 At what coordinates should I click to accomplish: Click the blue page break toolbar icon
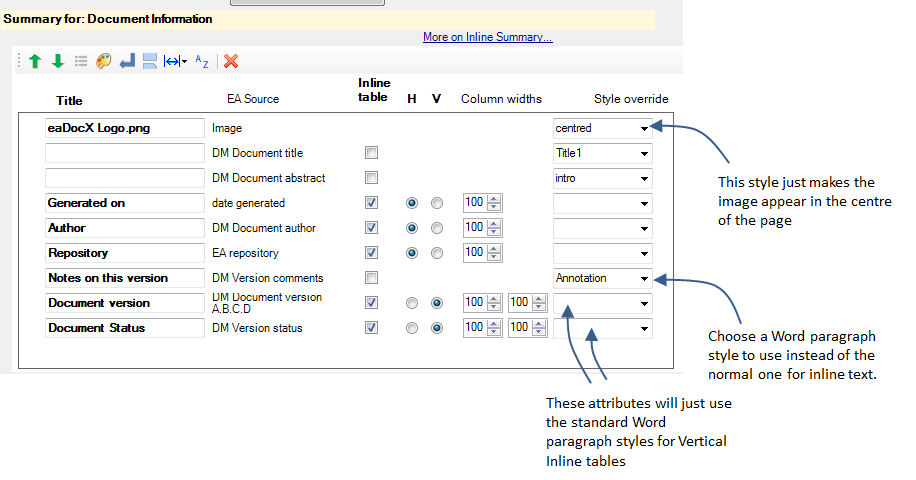click(150, 61)
